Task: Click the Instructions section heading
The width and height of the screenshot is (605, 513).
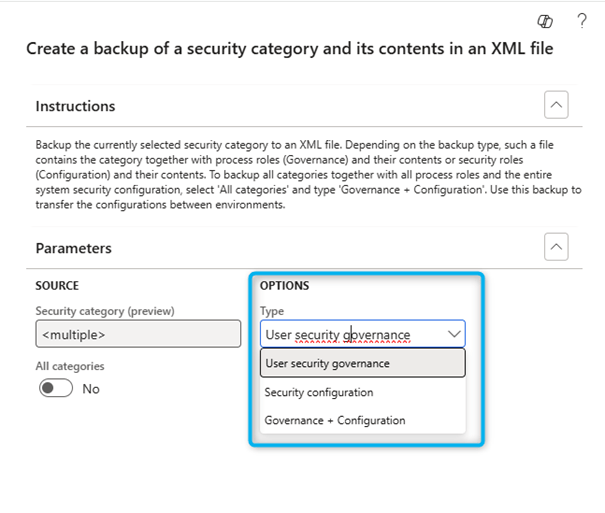Action: tap(75, 106)
